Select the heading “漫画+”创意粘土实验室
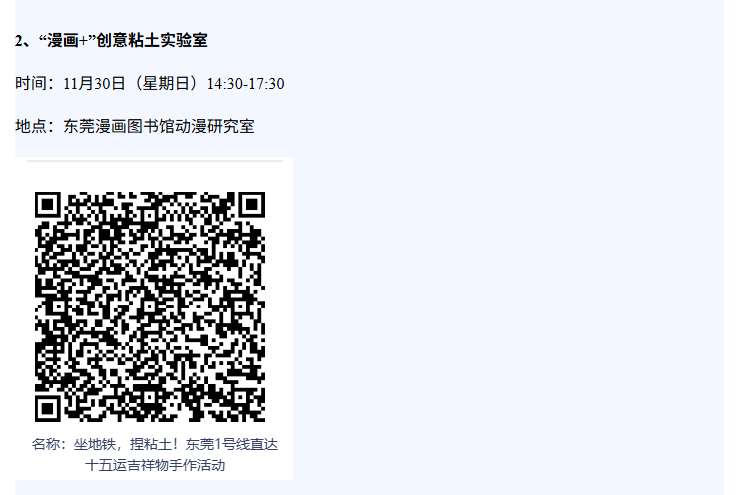Image resolution: width=741 pixels, height=495 pixels. point(123,40)
